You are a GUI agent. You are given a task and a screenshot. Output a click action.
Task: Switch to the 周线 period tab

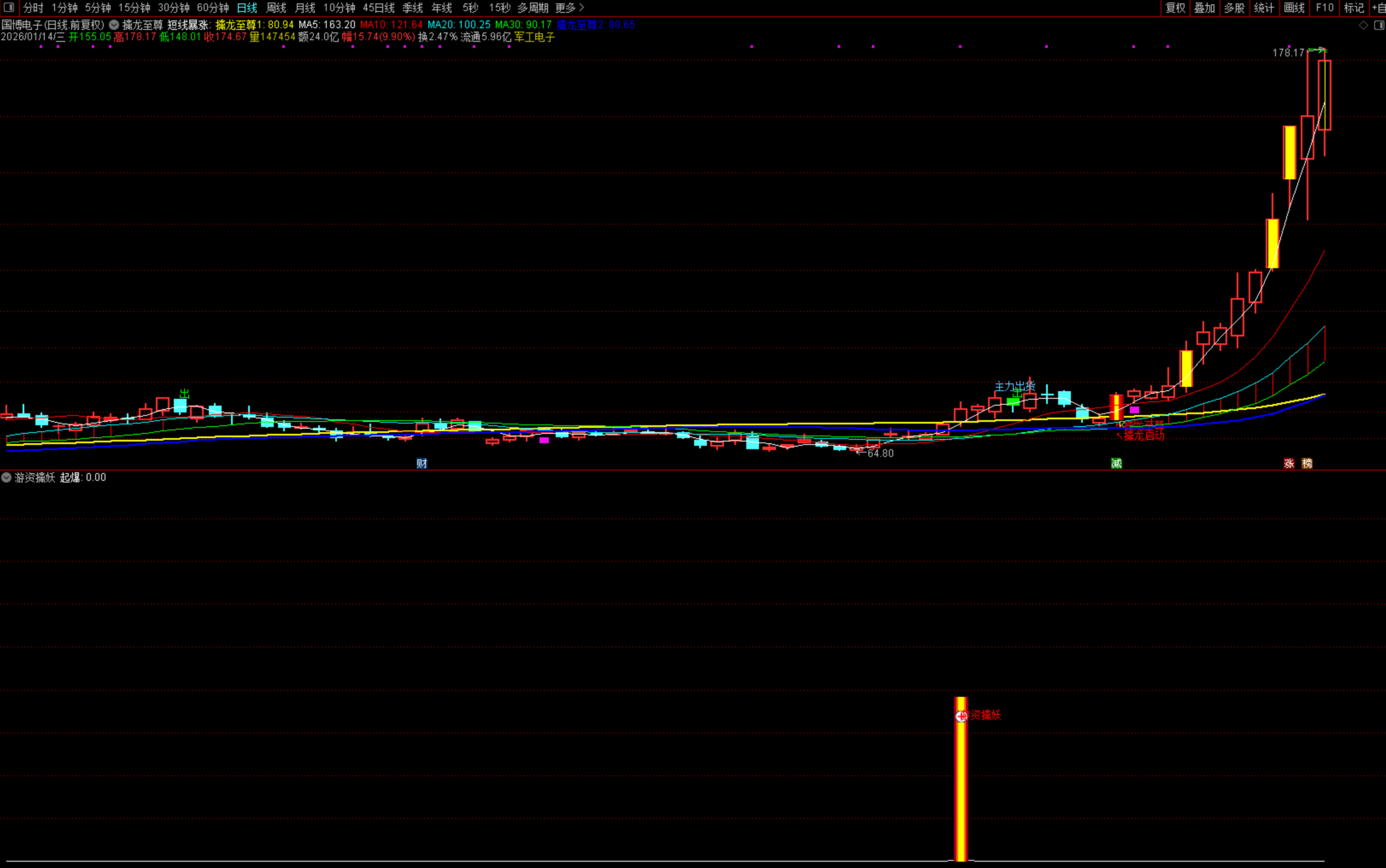click(x=276, y=8)
